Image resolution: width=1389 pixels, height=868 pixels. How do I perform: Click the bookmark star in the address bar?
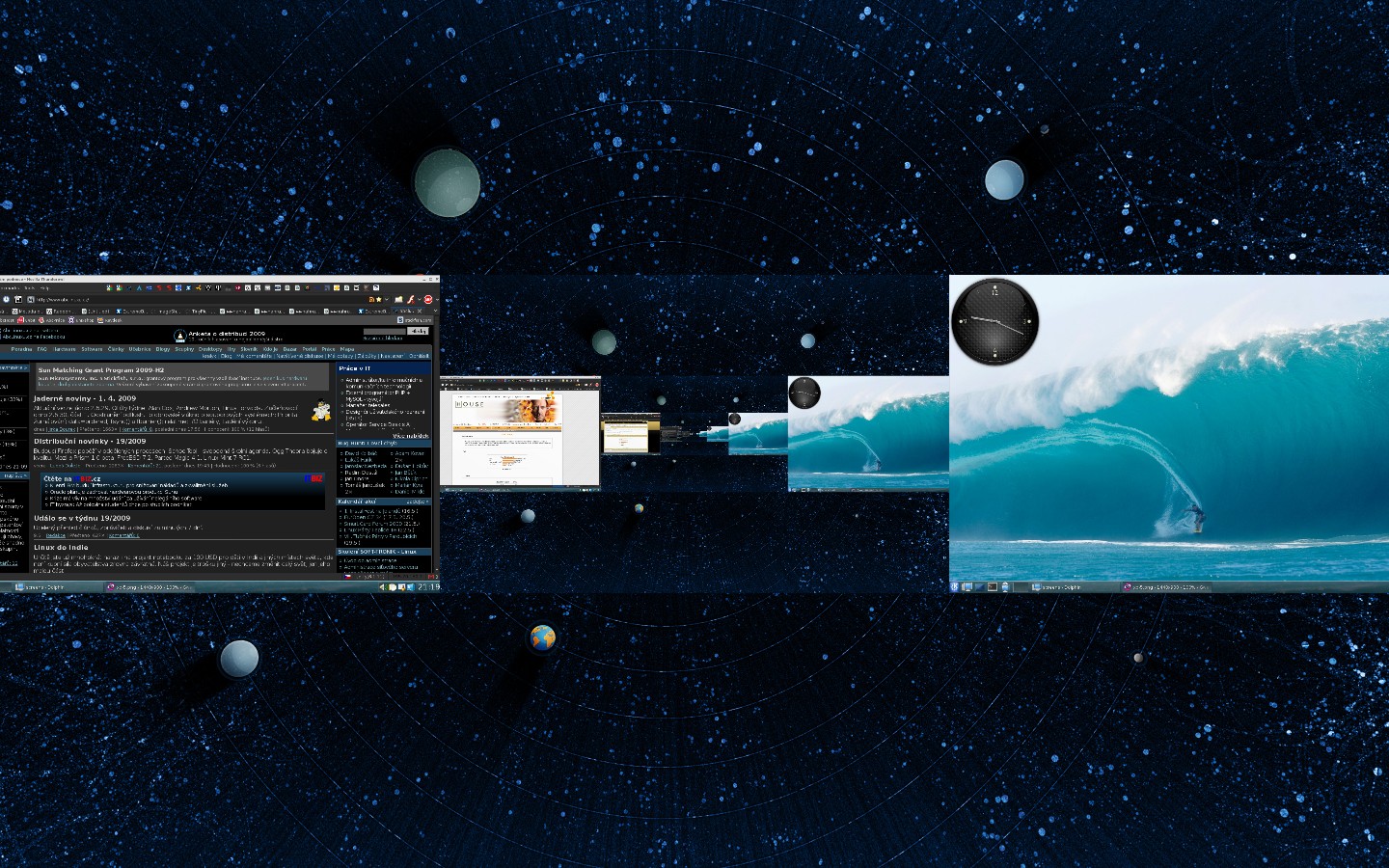pos(379,299)
